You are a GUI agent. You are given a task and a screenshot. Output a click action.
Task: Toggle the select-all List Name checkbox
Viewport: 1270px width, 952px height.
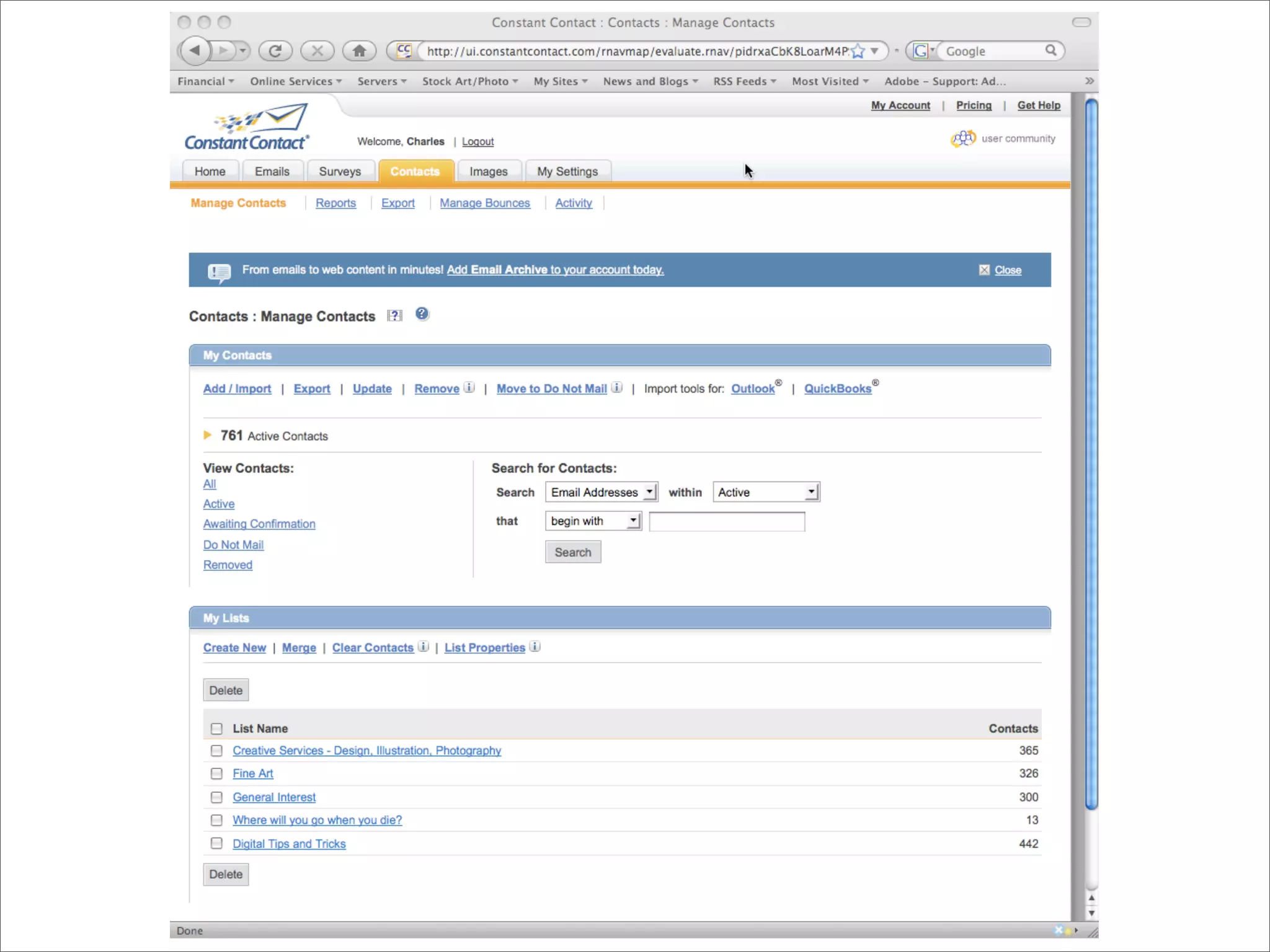pos(216,728)
